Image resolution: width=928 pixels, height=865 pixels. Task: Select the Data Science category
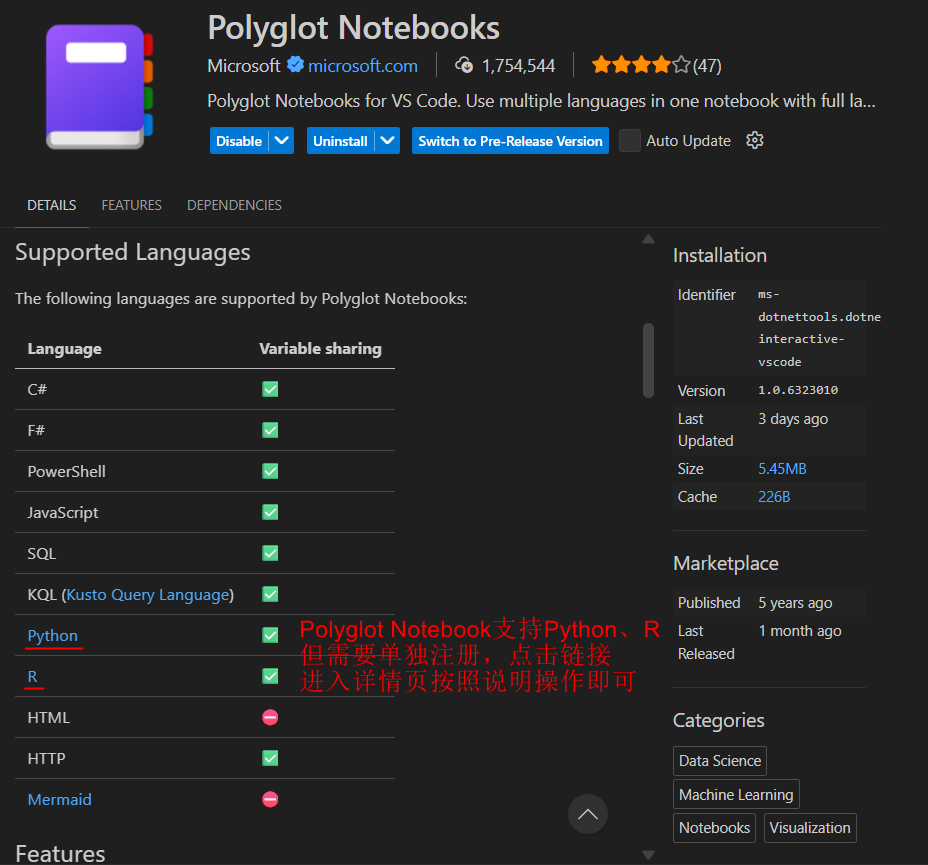point(720,761)
